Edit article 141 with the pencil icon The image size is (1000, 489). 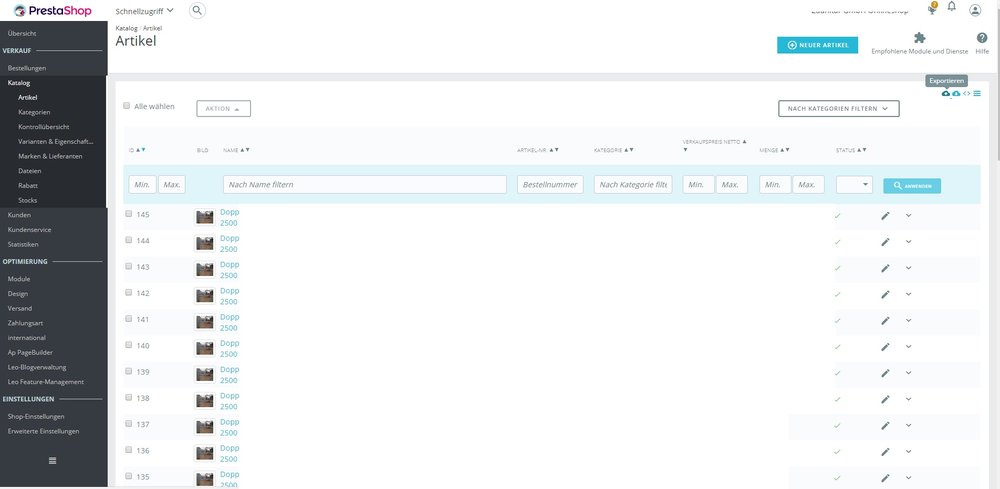[885, 321]
